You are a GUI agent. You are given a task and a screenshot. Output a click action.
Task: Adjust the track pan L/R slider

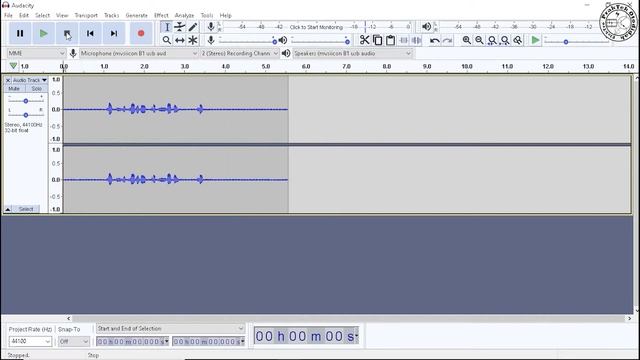[x=26, y=115]
